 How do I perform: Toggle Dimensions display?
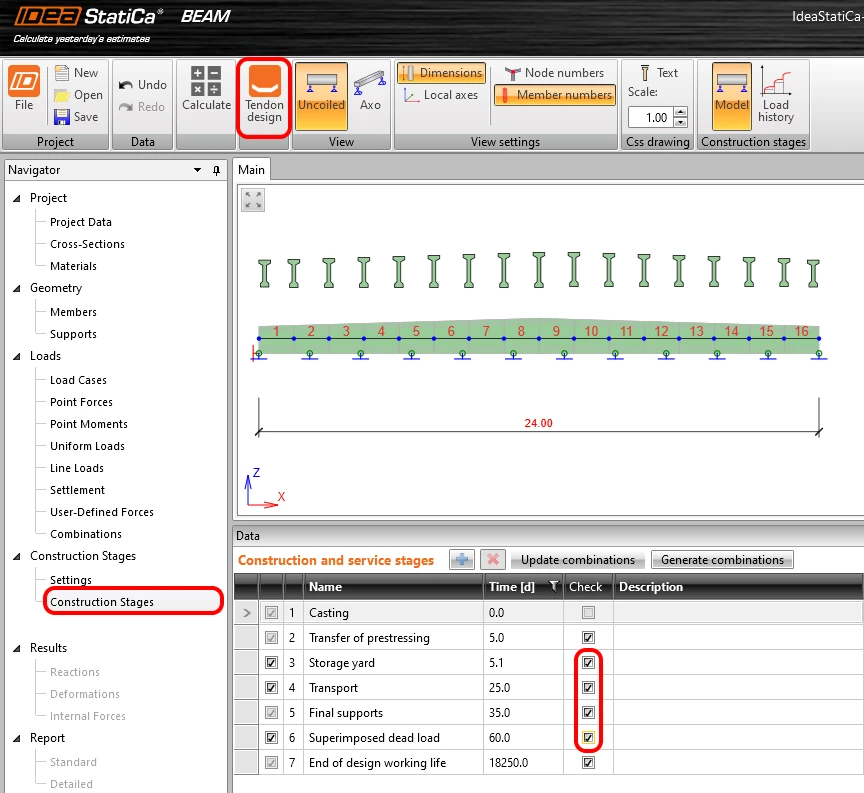pyautogui.click(x=441, y=73)
